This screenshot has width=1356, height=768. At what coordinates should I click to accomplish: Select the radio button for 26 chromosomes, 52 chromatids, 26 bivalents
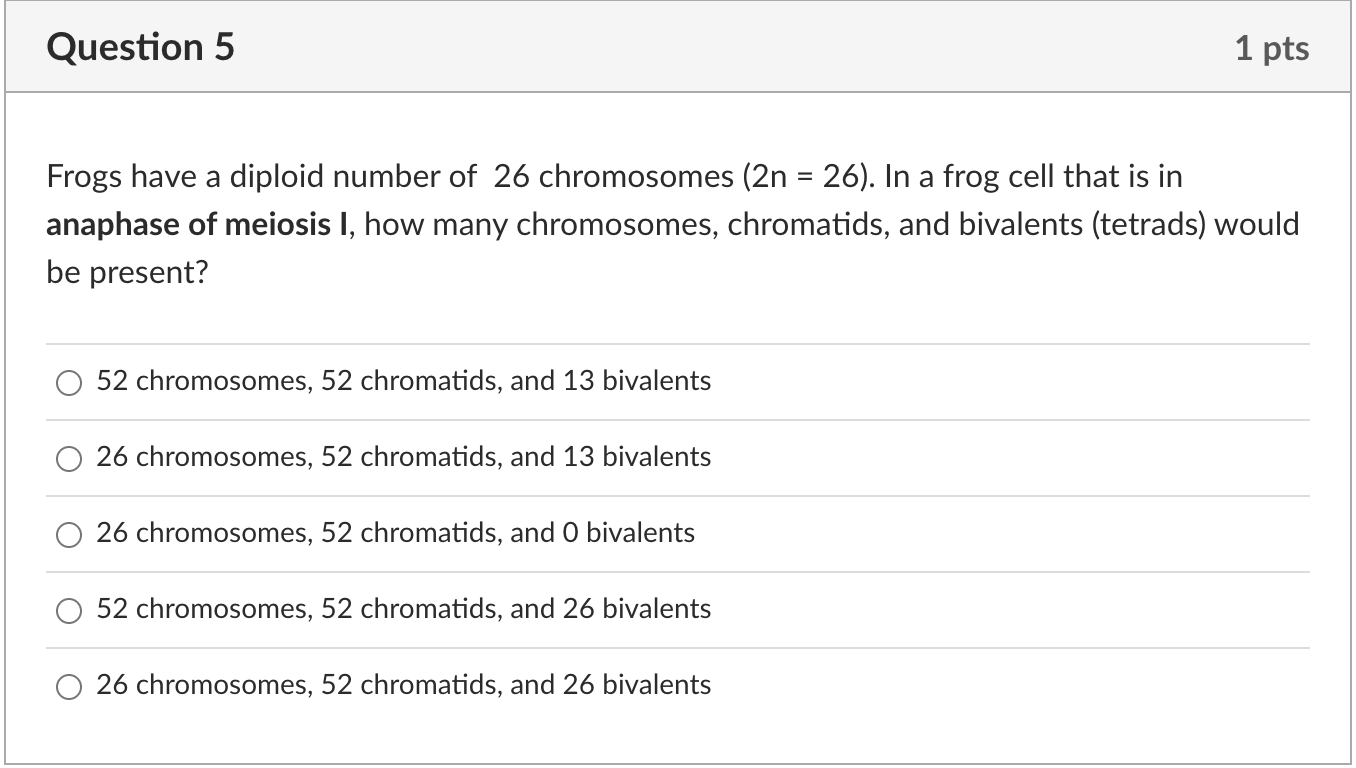tap(68, 687)
